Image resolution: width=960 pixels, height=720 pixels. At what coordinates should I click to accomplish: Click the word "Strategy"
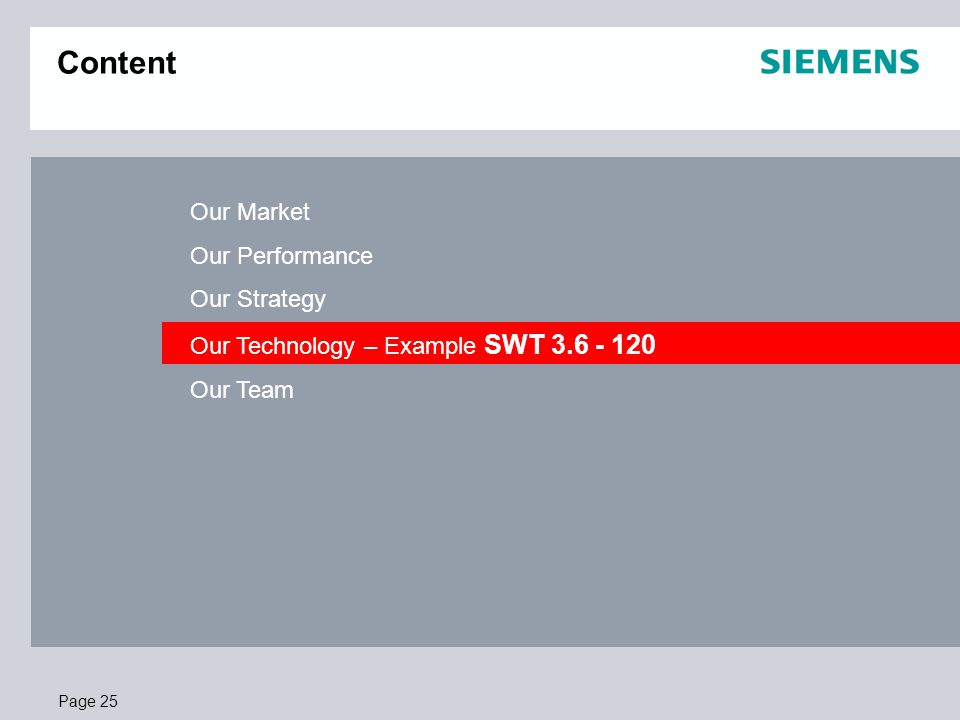point(282,300)
